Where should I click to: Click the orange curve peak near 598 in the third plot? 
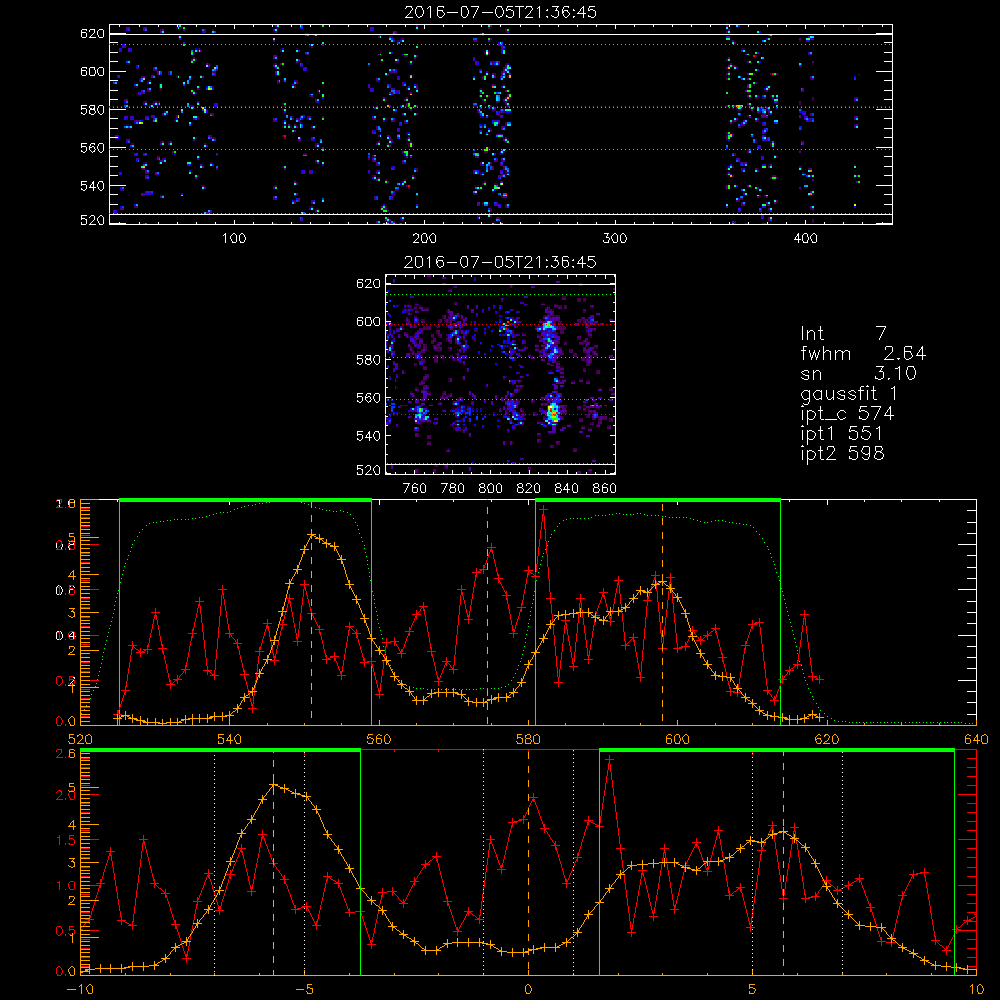point(663,582)
